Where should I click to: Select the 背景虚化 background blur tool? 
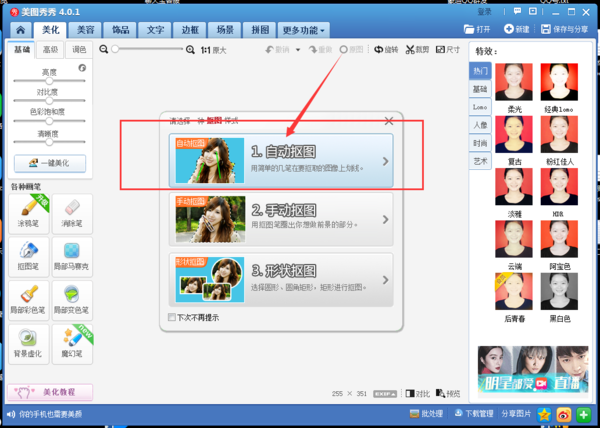pos(29,344)
